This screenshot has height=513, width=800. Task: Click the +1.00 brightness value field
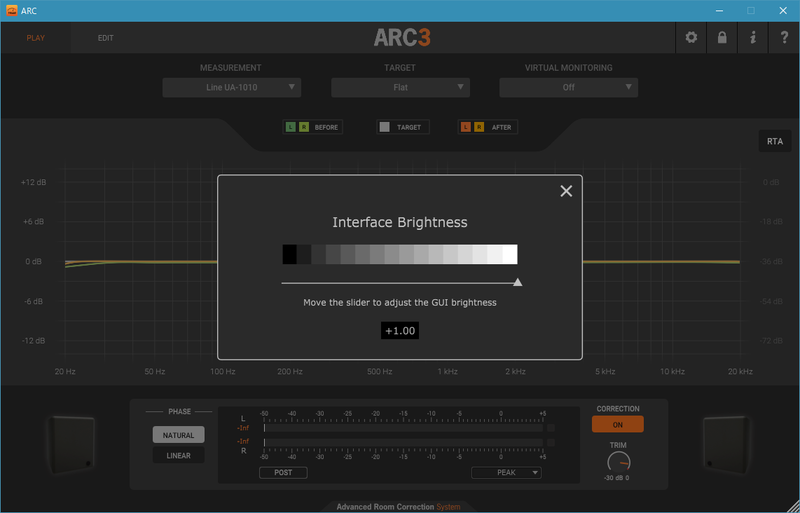(400, 331)
